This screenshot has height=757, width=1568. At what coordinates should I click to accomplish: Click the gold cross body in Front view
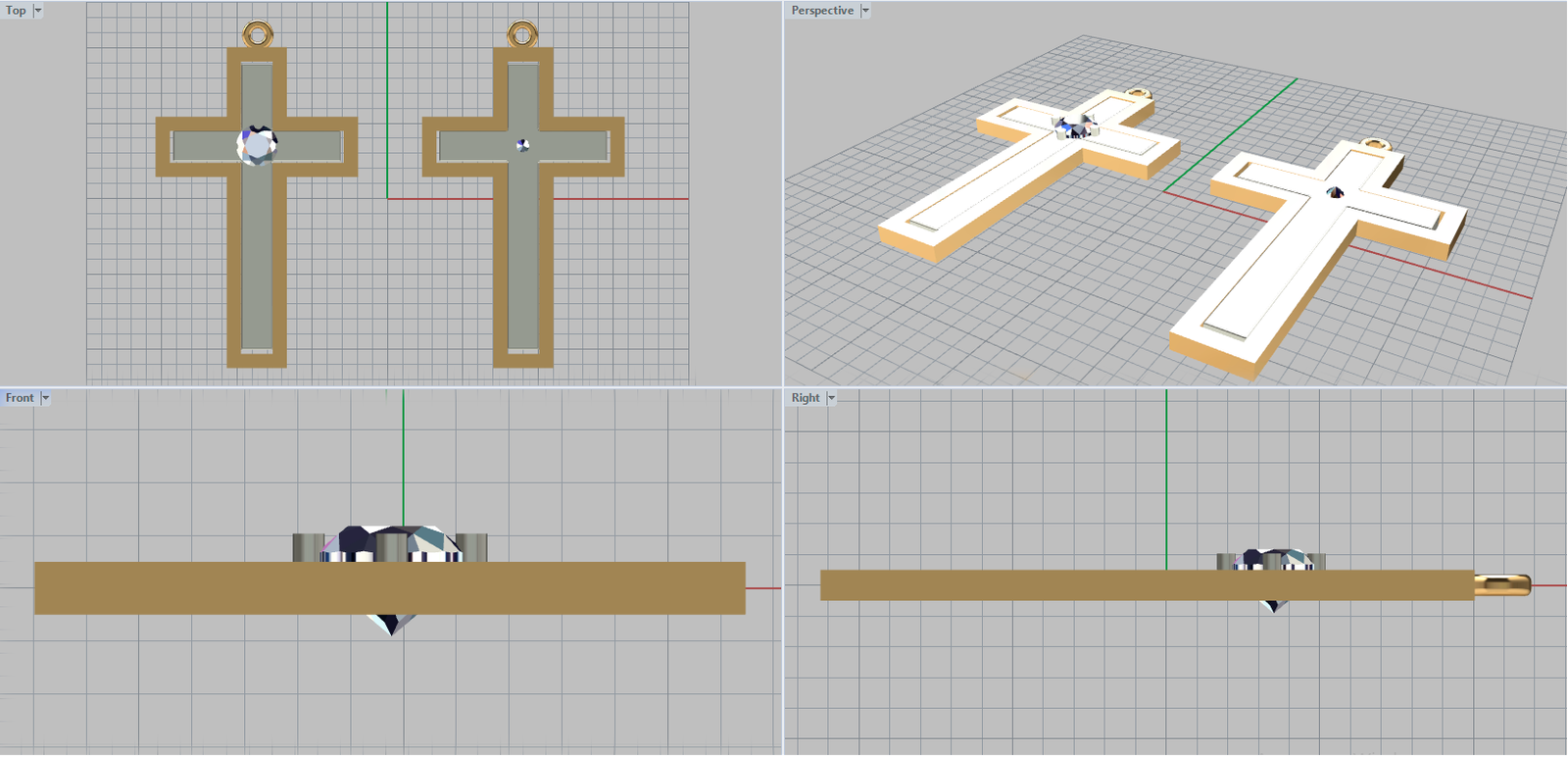(196, 588)
